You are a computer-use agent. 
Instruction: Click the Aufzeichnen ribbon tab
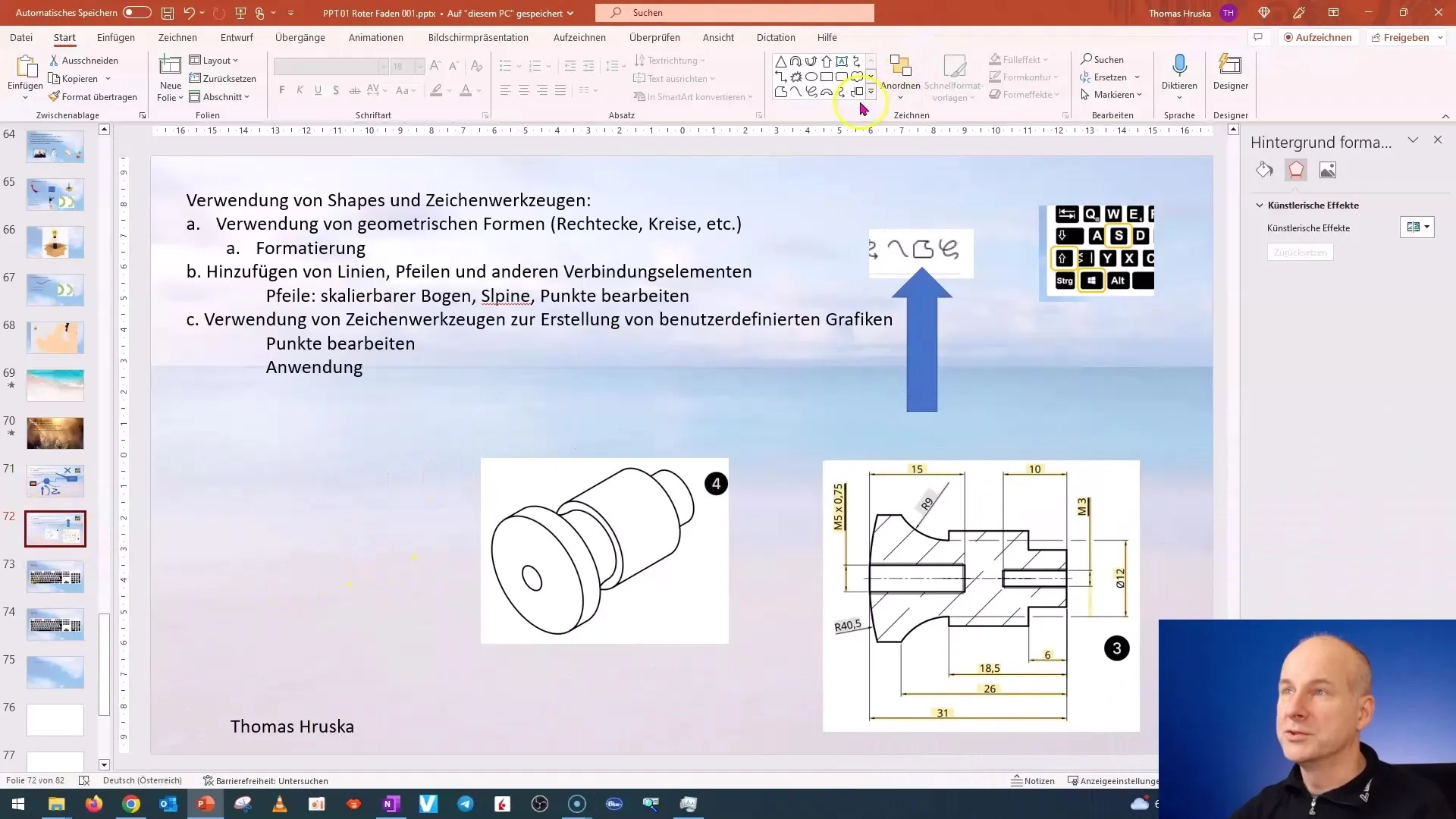click(x=581, y=38)
